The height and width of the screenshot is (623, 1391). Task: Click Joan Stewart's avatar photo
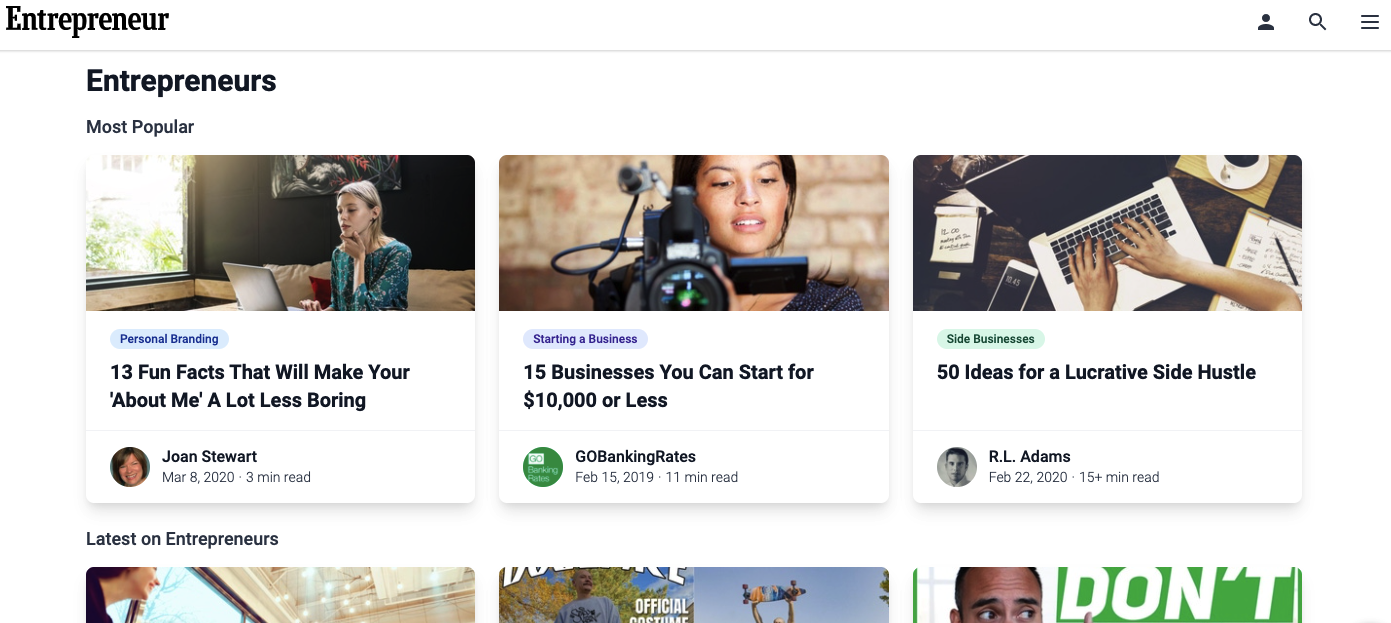coord(130,467)
